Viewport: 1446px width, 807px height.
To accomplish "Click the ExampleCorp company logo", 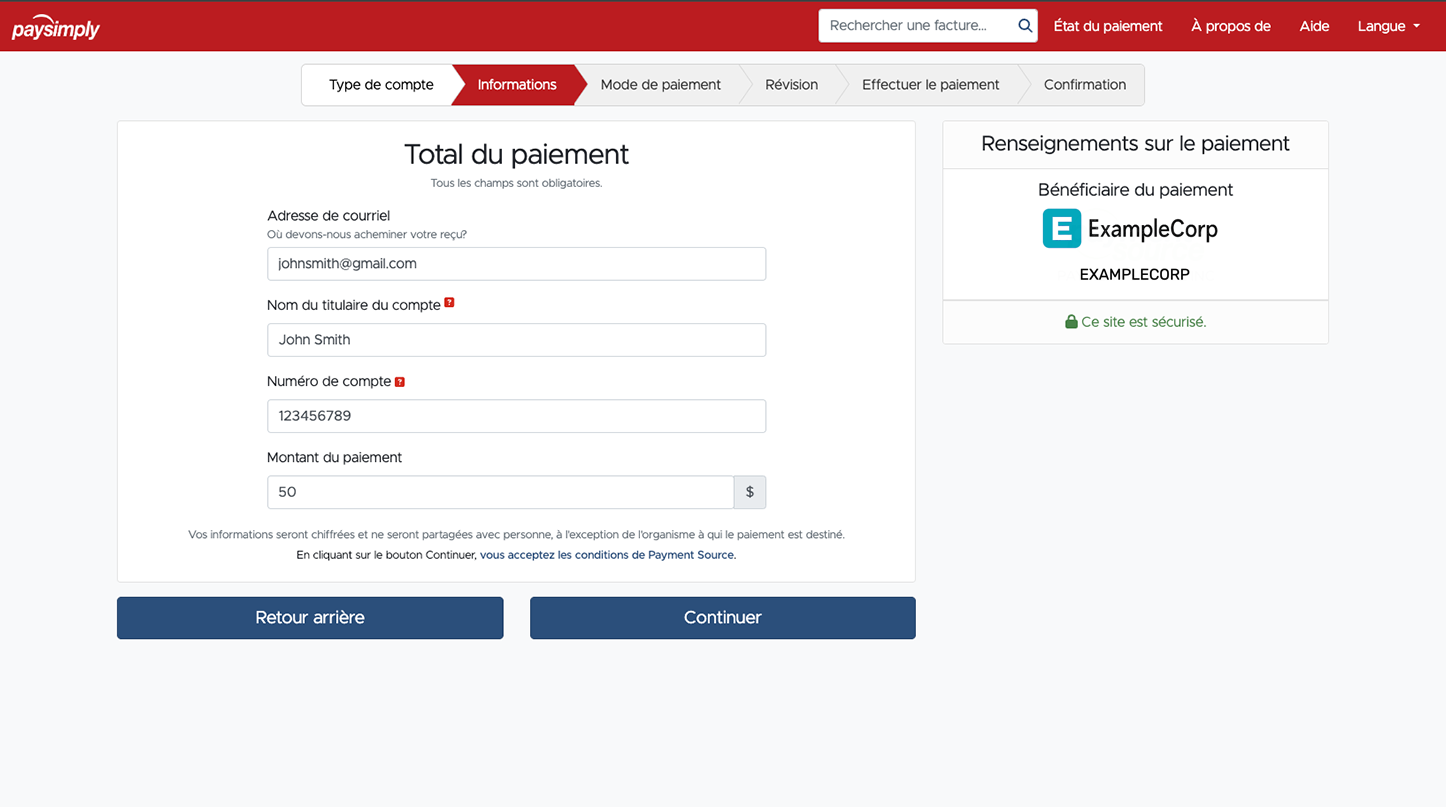I will tap(1061, 228).
